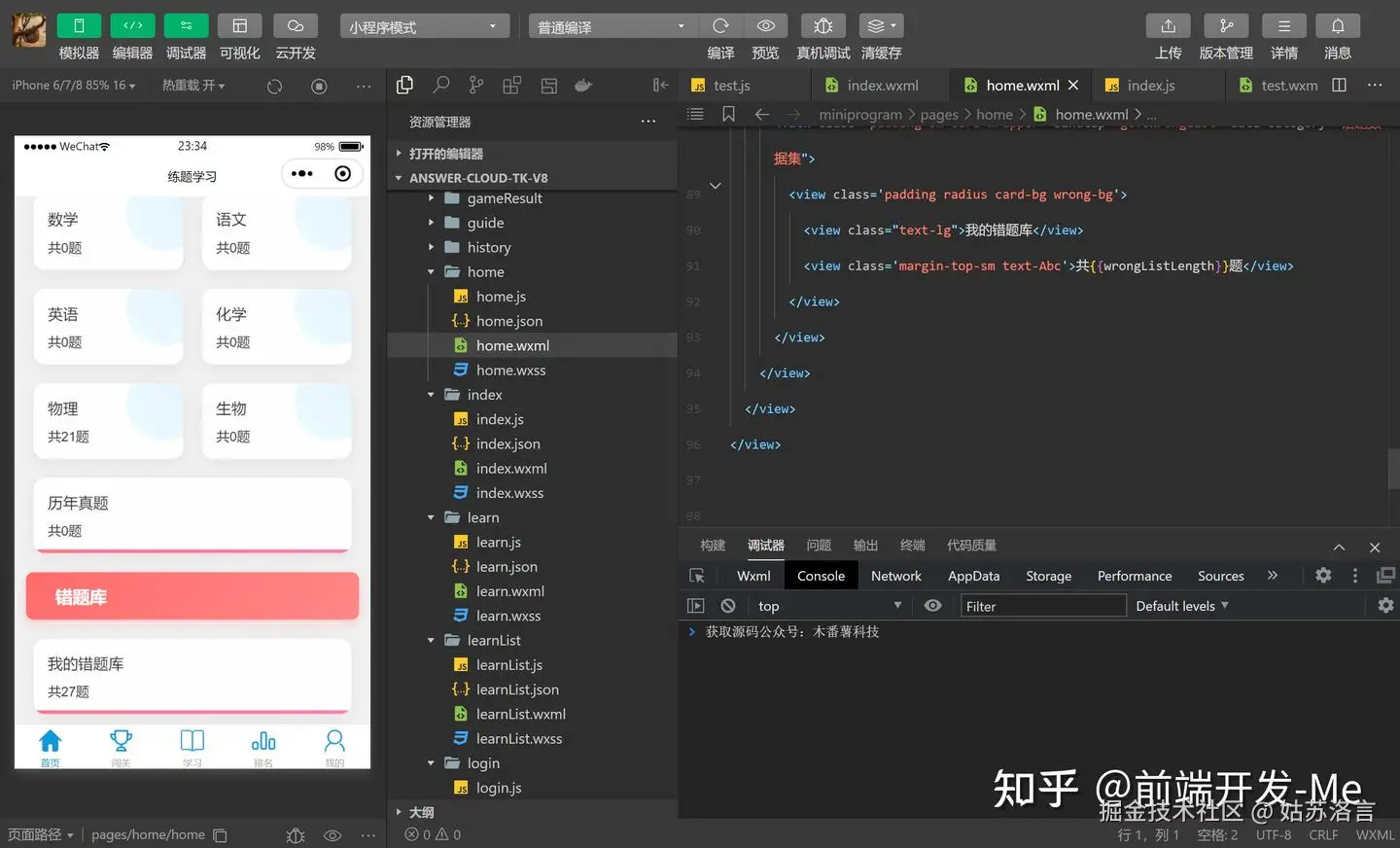Screen dimensions: 1400x848
Task: Open the Extensions blocks icon
Action: 512,86
